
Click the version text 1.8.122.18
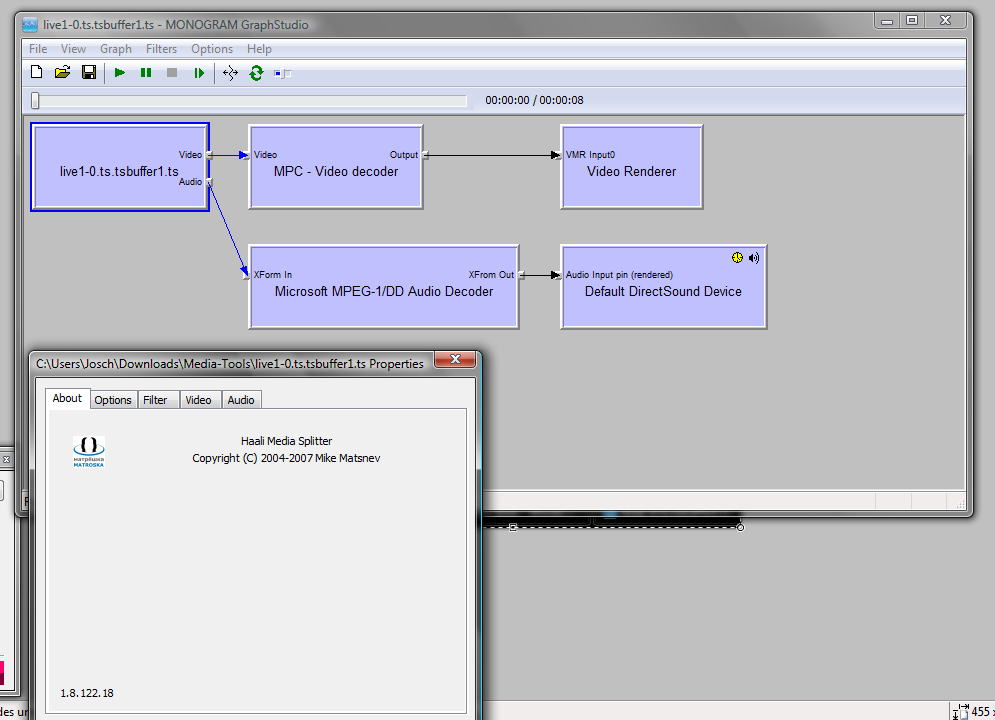(x=87, y=693)
